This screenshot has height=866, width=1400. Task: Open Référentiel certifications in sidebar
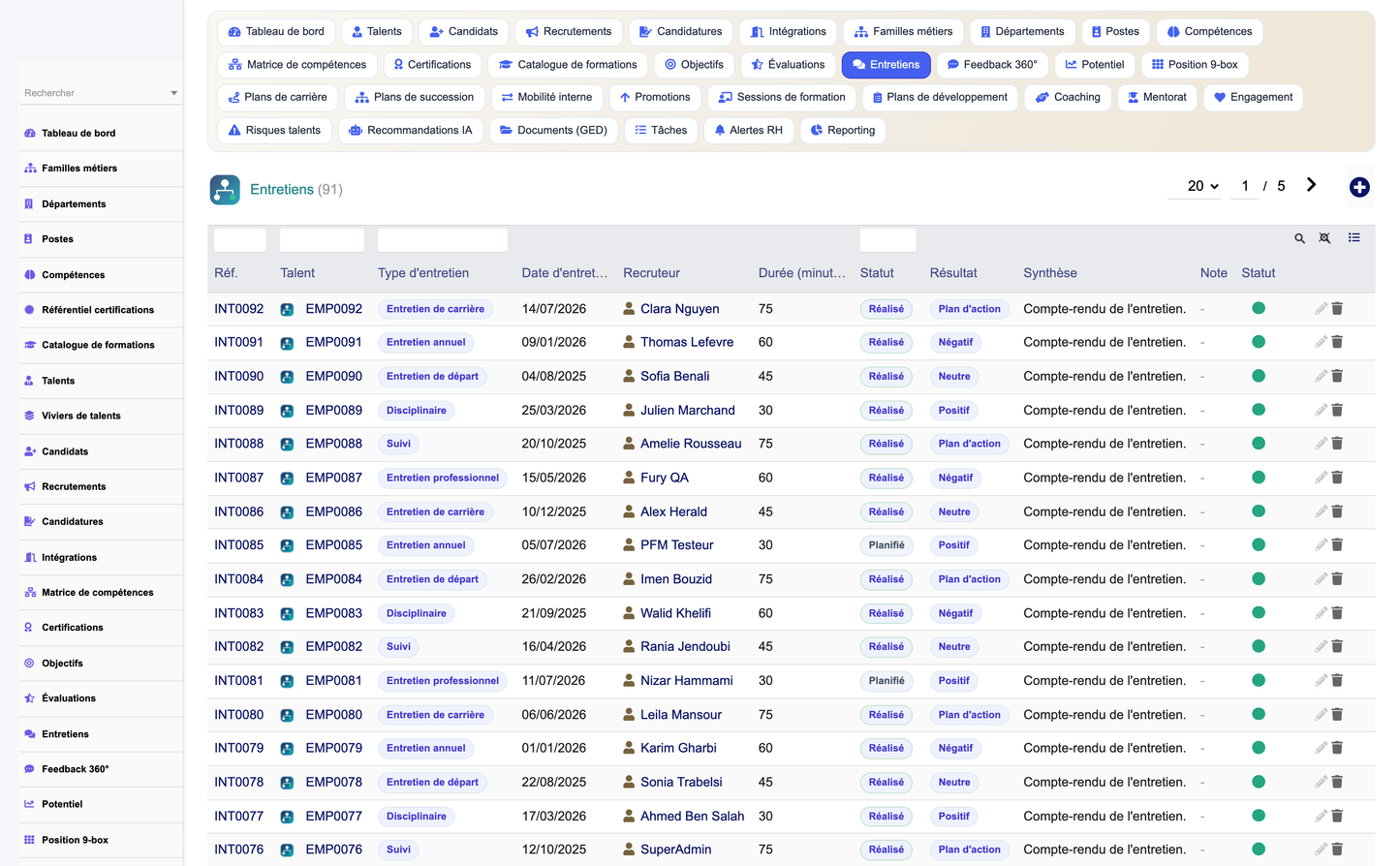[x=98, y=310]
